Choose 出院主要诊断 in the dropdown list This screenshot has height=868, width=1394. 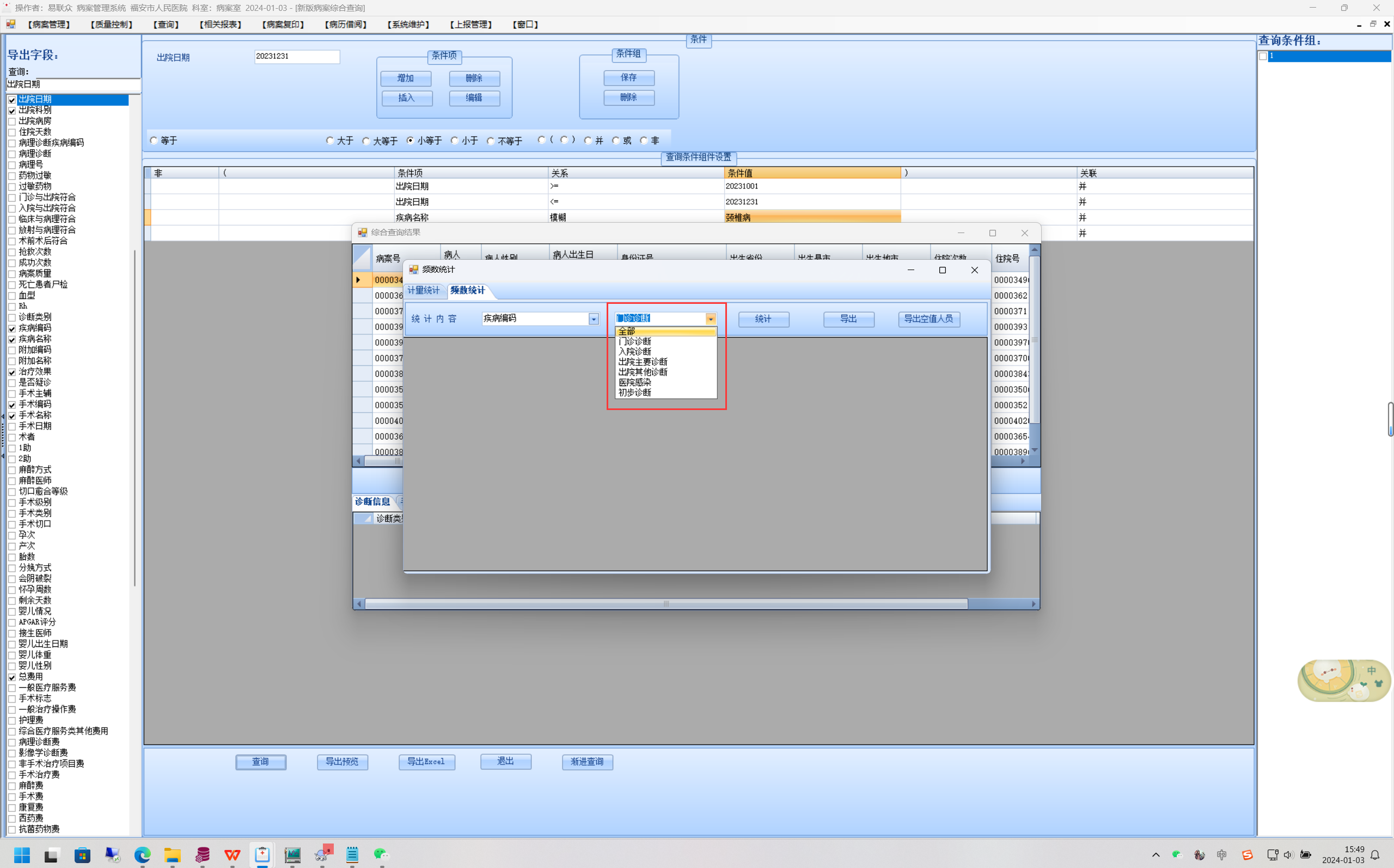click(x=643, y=362)
